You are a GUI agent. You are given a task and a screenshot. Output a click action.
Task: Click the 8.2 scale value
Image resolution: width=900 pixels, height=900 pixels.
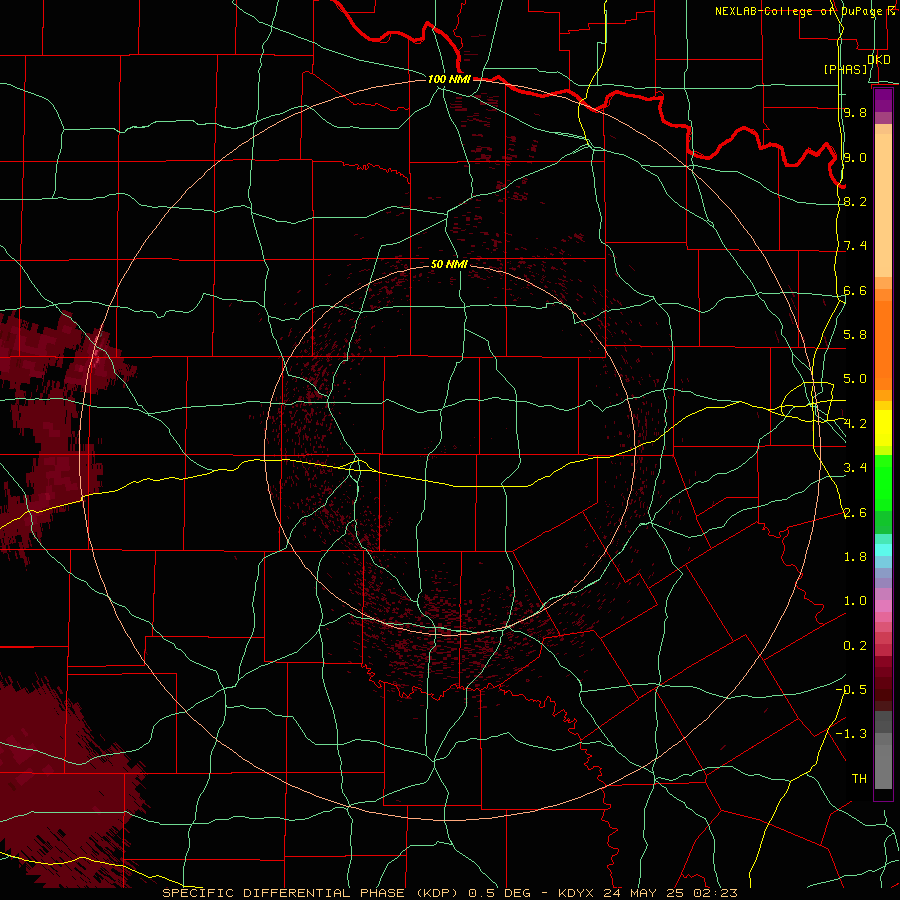(855, 201)
